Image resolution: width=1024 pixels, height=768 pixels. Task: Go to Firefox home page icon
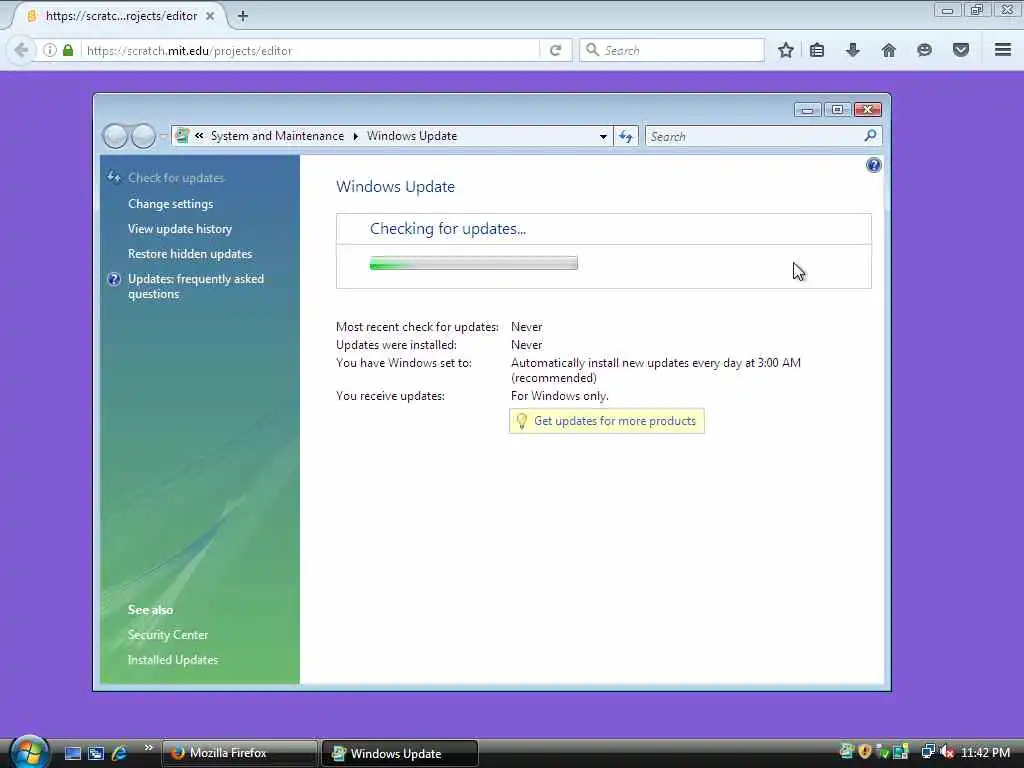[888, 50]
